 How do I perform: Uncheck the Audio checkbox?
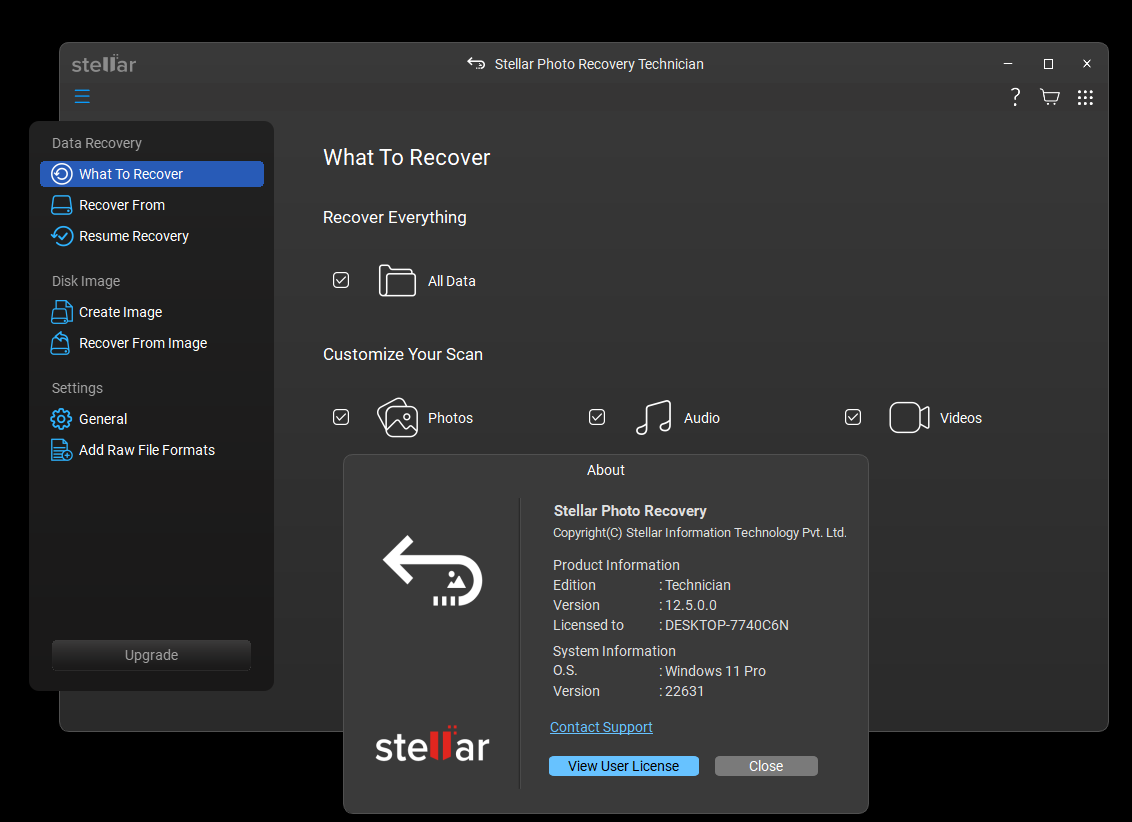(x=597, y=417)
